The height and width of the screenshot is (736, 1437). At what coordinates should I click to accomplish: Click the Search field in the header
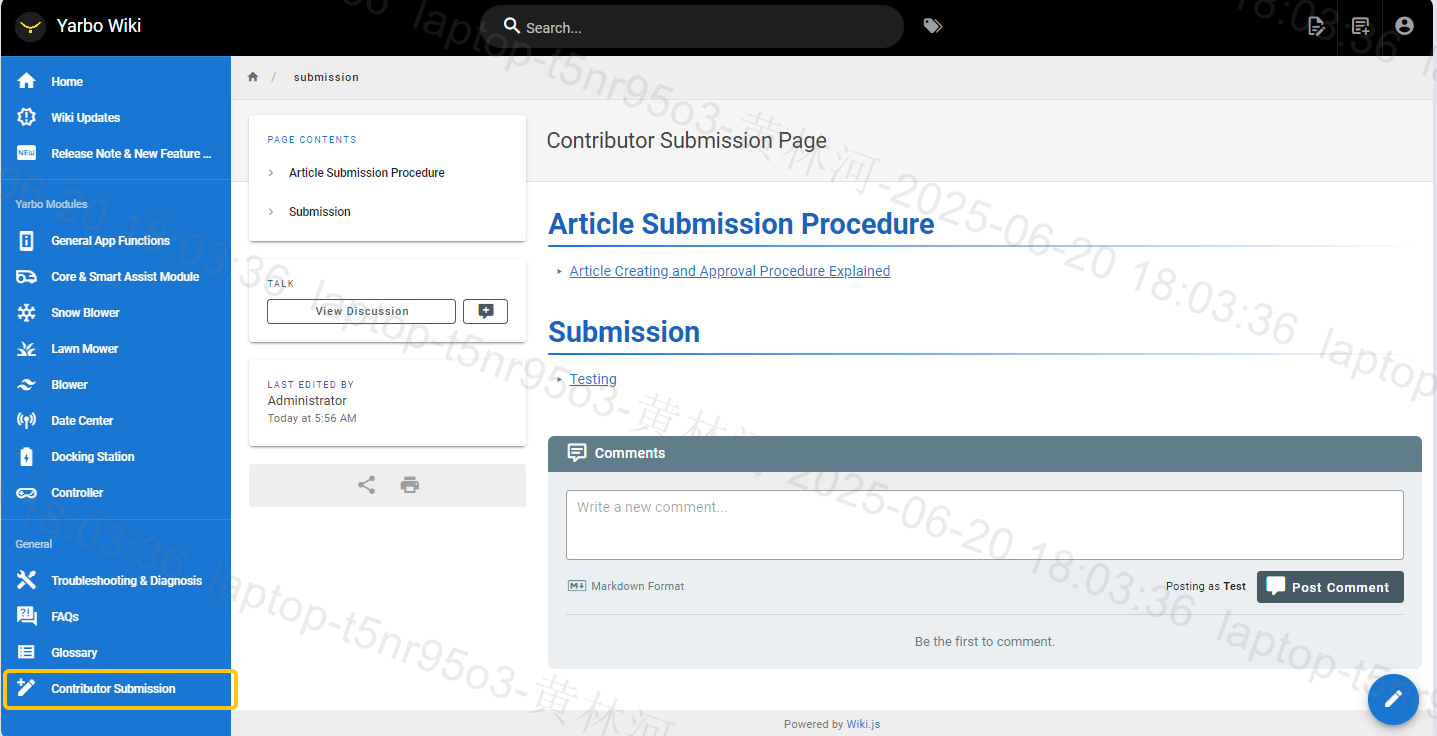click(692, 27)
